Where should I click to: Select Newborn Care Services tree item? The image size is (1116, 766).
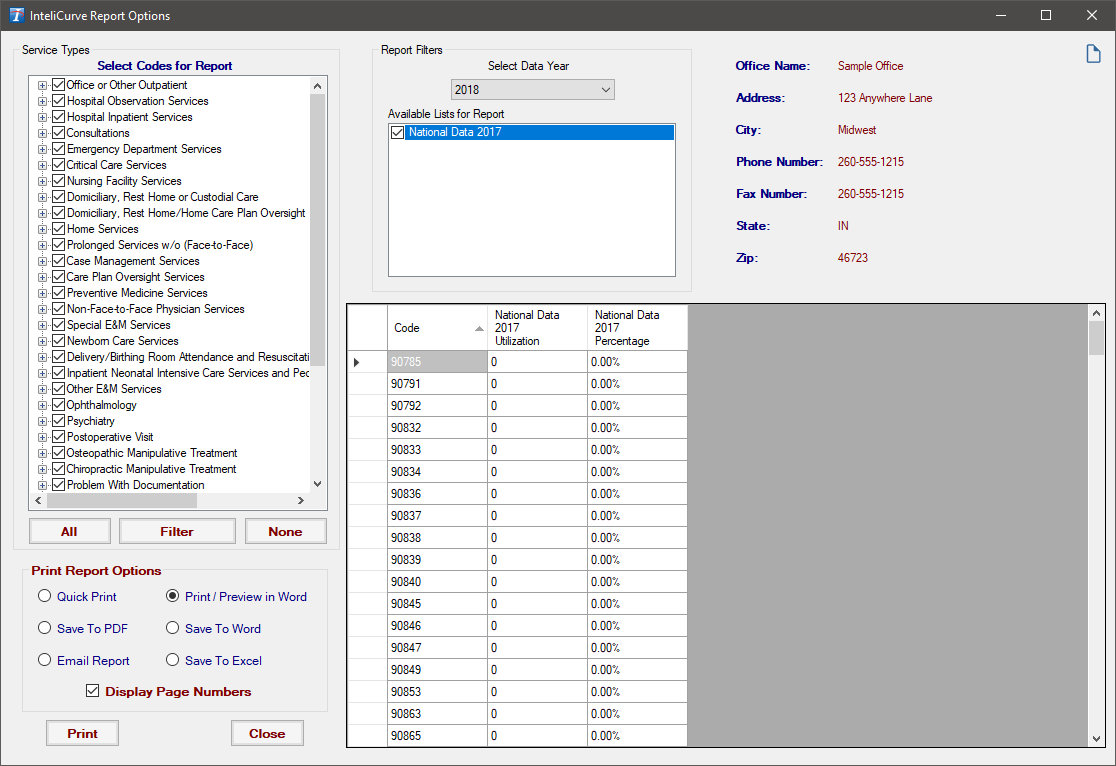122,341
